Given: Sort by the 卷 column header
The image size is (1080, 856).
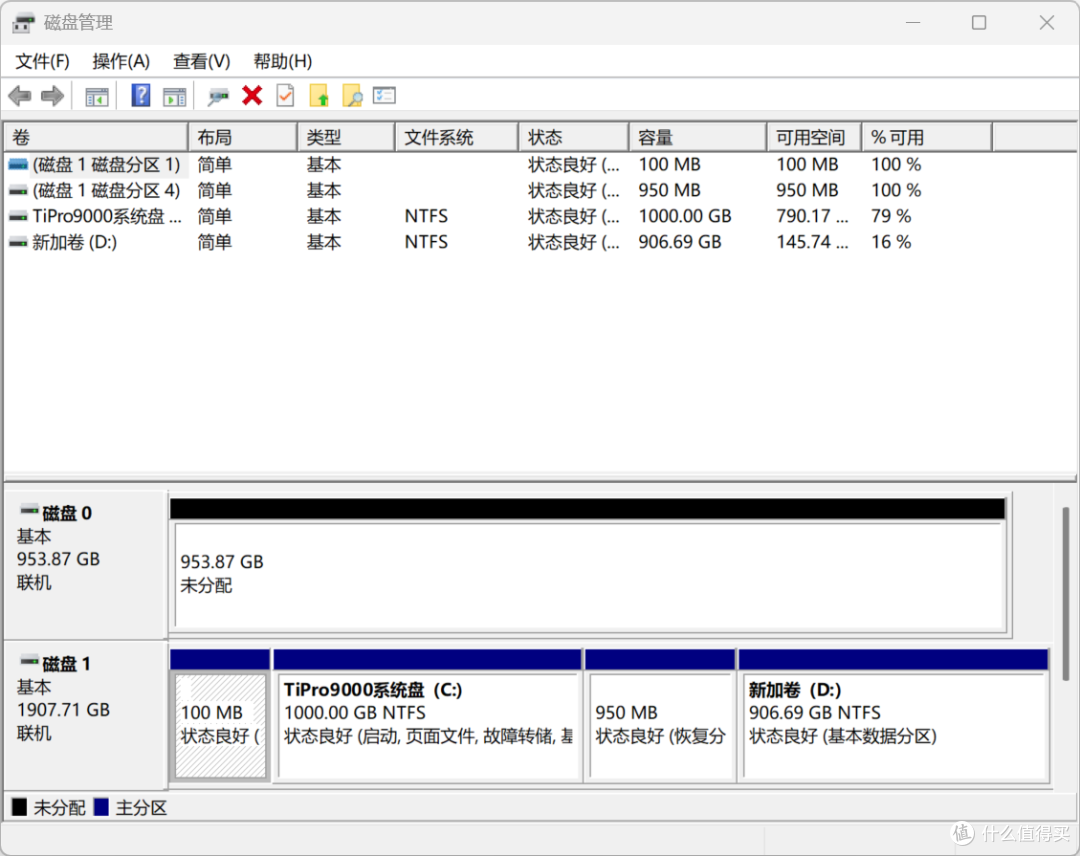Looking at the screenshot, I should [x=96, y=137].
